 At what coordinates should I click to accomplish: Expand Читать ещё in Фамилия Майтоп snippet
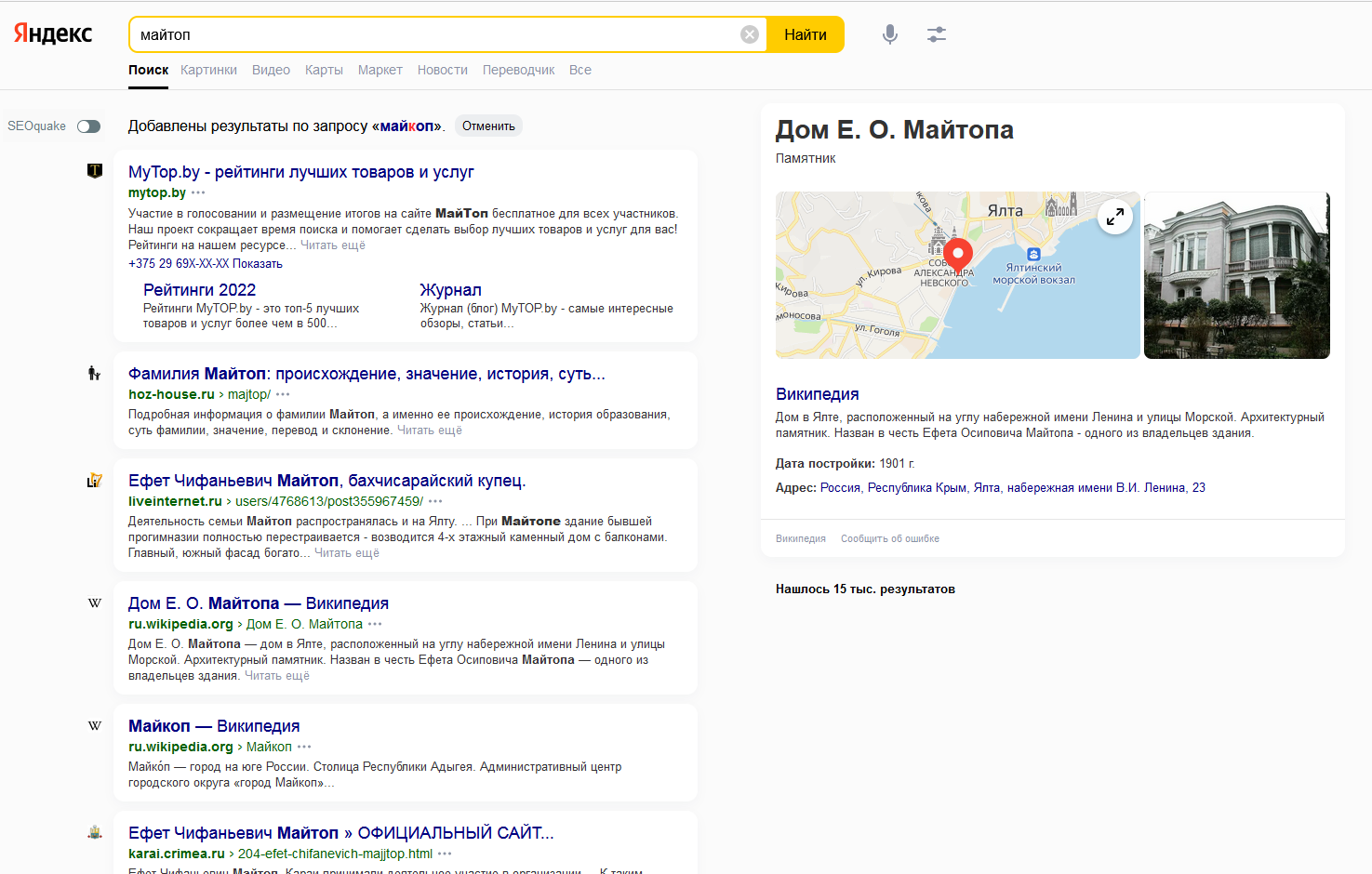(x=430, y=430)
